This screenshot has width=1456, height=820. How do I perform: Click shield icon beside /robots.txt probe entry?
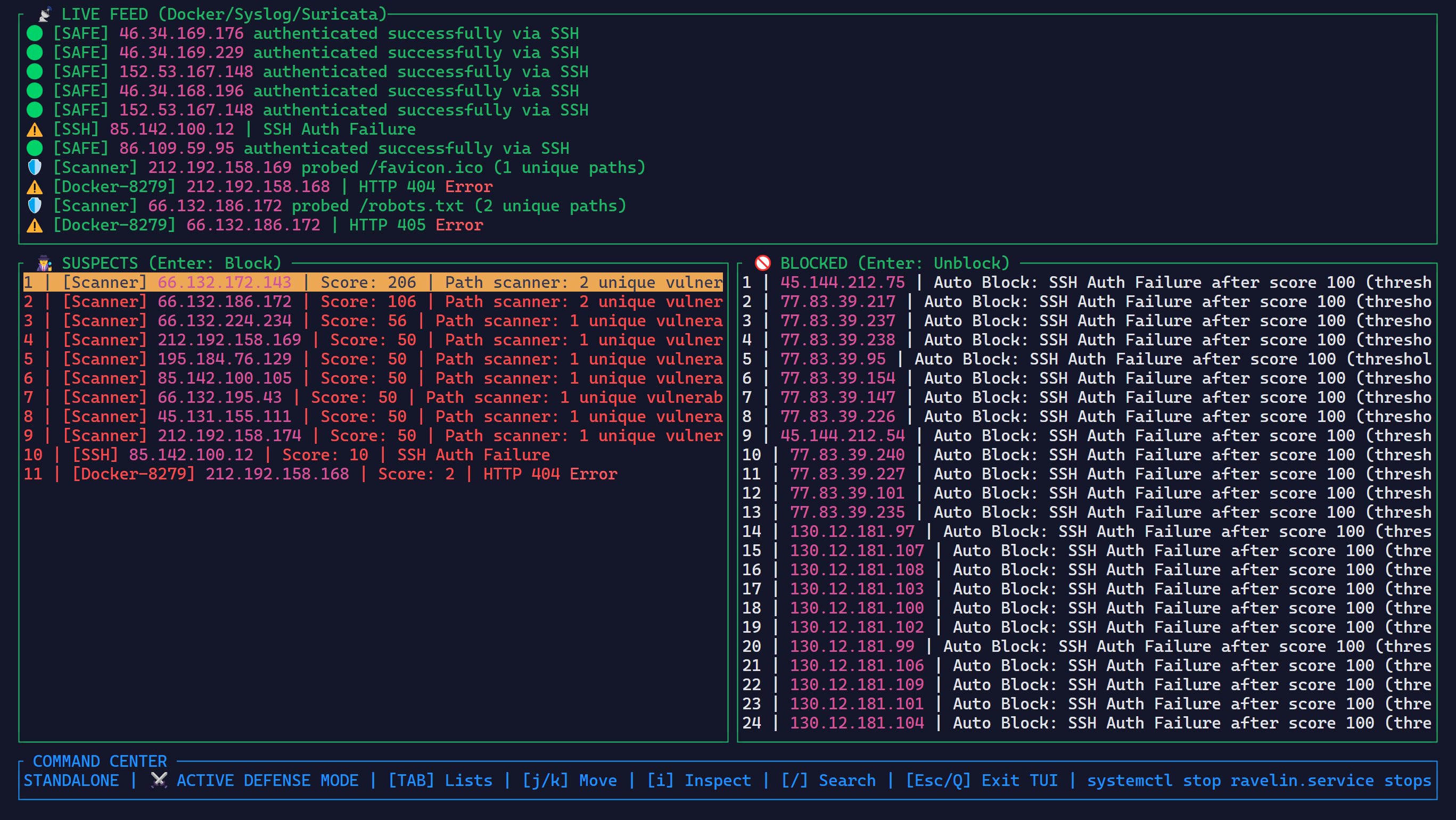35,206
